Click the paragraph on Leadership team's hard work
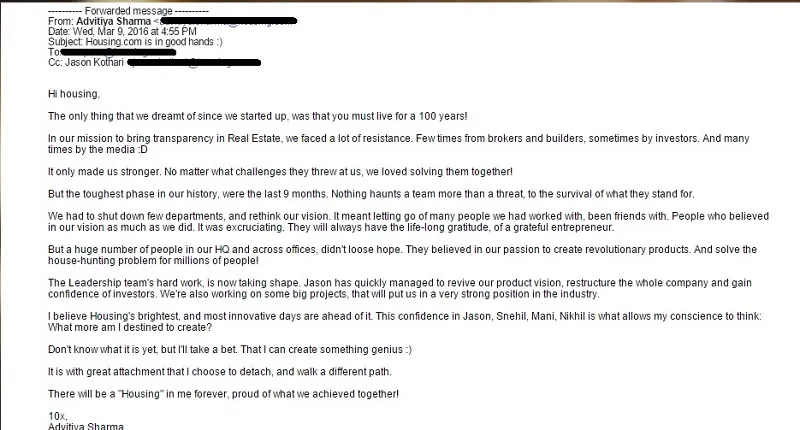Image resolution: width=800 pixels, height=430 pixels. [x=400, y=287]
